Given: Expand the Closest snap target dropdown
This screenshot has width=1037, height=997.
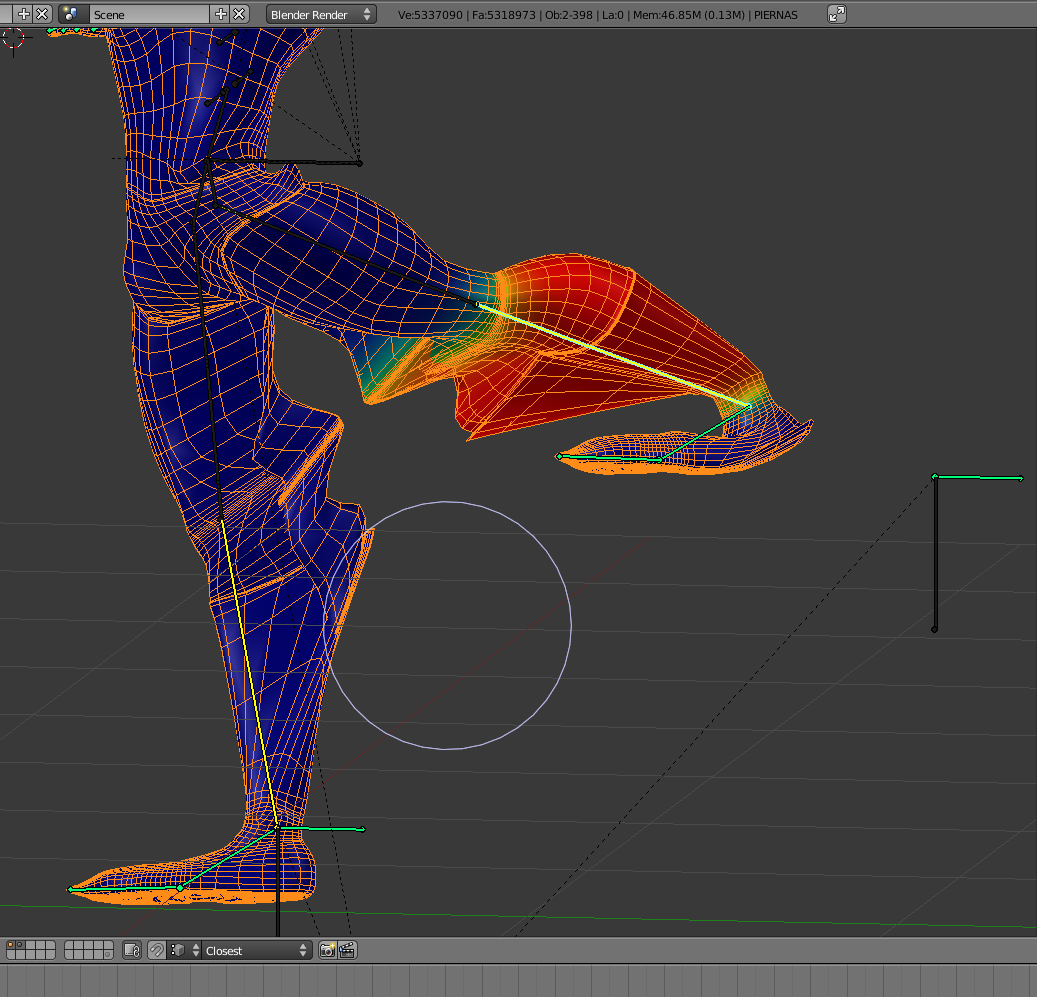Looking at the screenshot, I should [x=256, y=950].
